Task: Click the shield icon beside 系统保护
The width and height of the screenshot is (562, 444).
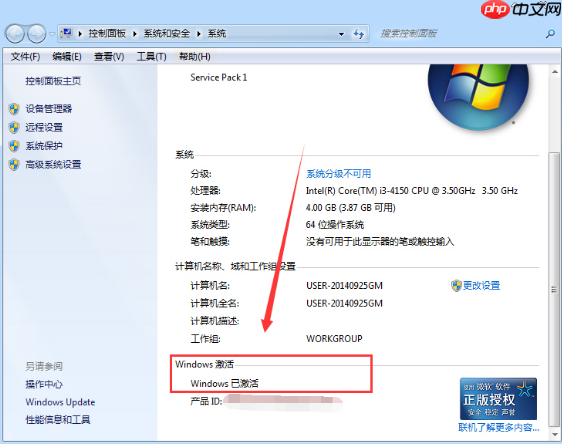Action: pyautogui.click(x=14, y=146)
